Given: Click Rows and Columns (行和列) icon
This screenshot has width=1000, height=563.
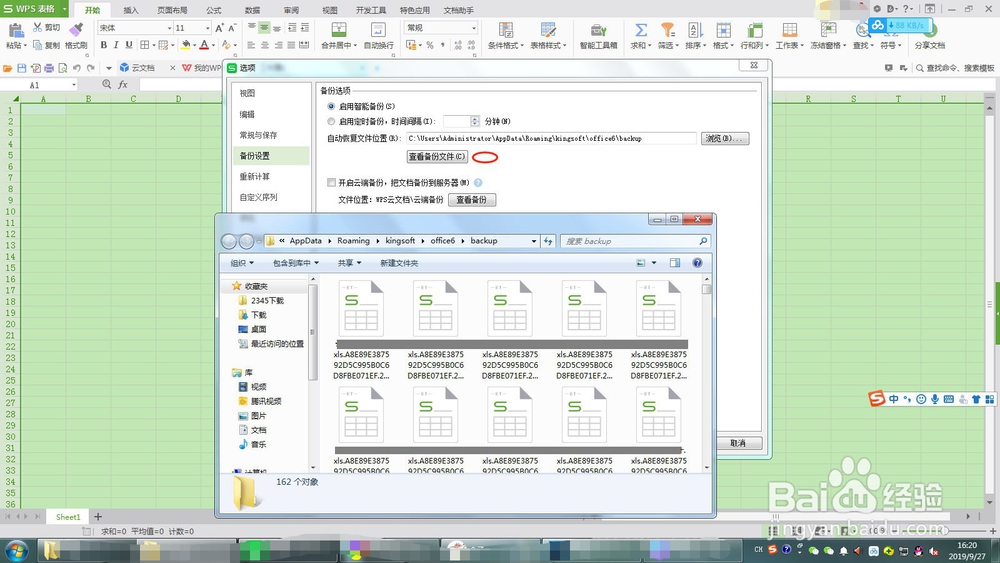Looking at the screenshot, I should tap(754, 30).
